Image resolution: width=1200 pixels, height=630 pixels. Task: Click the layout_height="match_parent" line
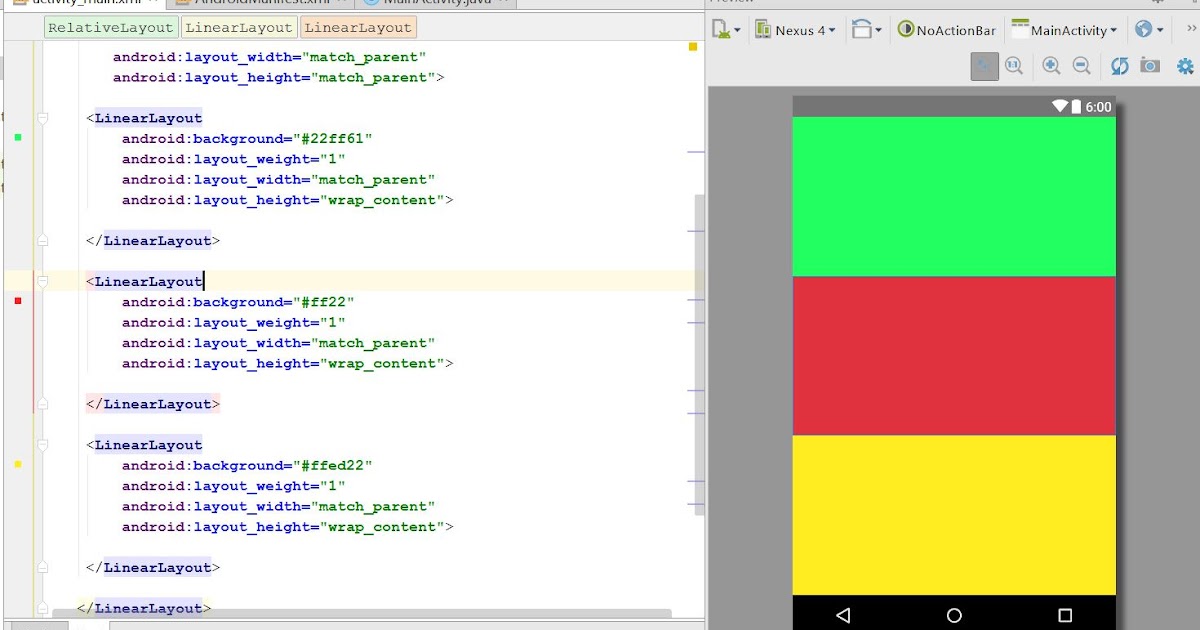tap(278, 77)
